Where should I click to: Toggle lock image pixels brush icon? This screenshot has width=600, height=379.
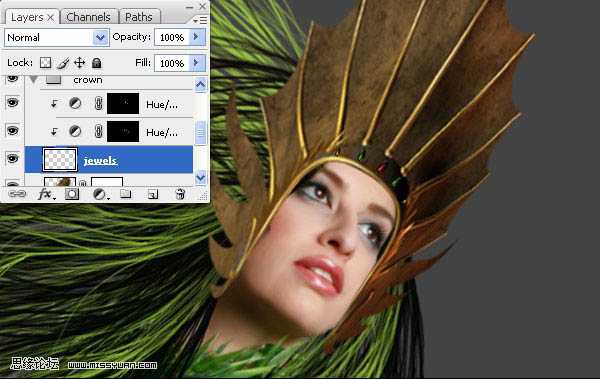point(63,63)
